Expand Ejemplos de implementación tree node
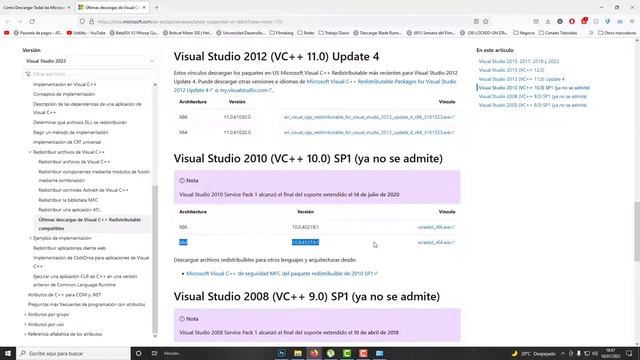This screenshot has height=360, width=640. pyautogui.click(x=30, y=238)
